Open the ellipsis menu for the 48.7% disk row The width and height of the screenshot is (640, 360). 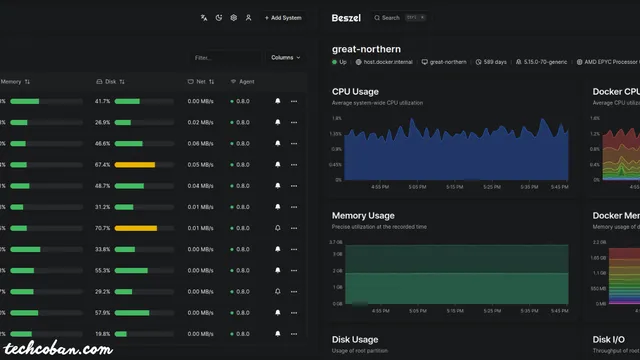[294, 186]
